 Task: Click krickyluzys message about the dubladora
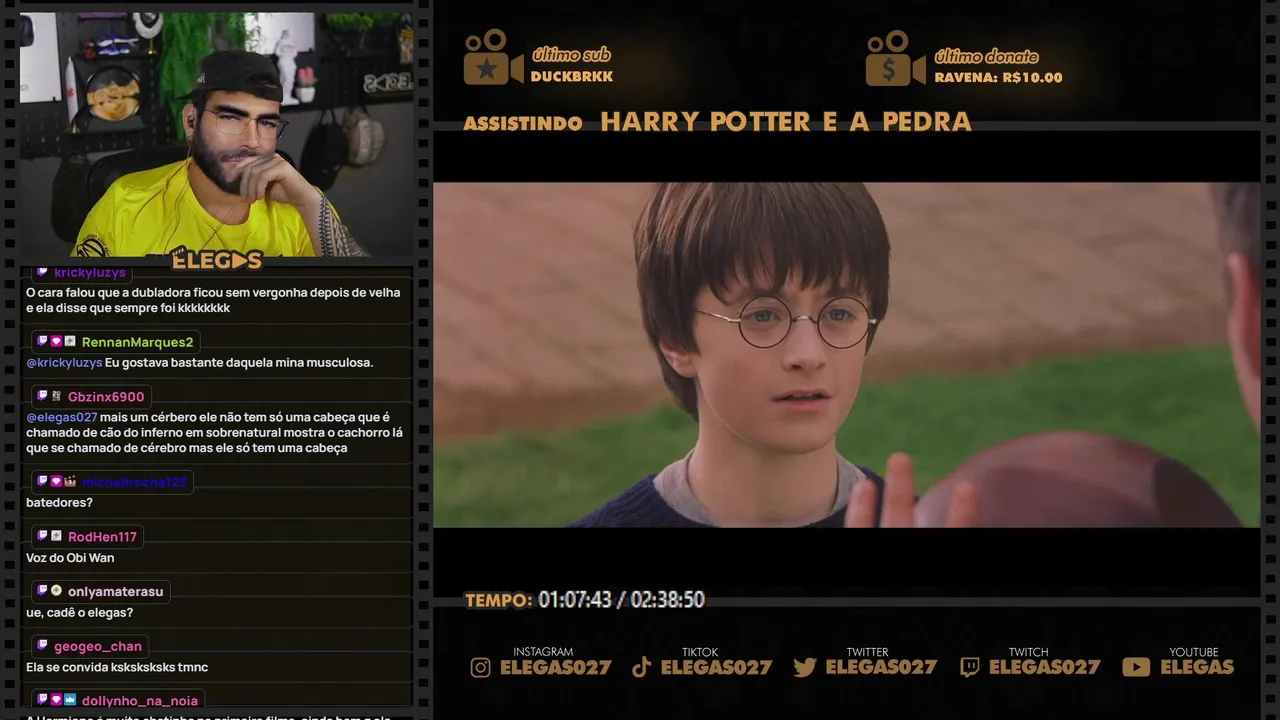coord(213,300)
